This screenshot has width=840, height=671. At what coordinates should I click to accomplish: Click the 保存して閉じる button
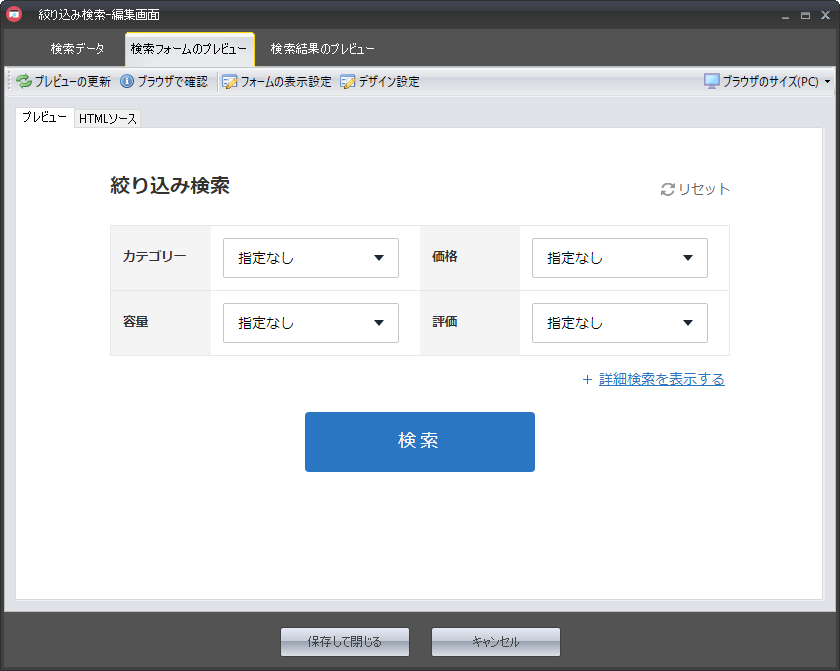pos(345,642)
